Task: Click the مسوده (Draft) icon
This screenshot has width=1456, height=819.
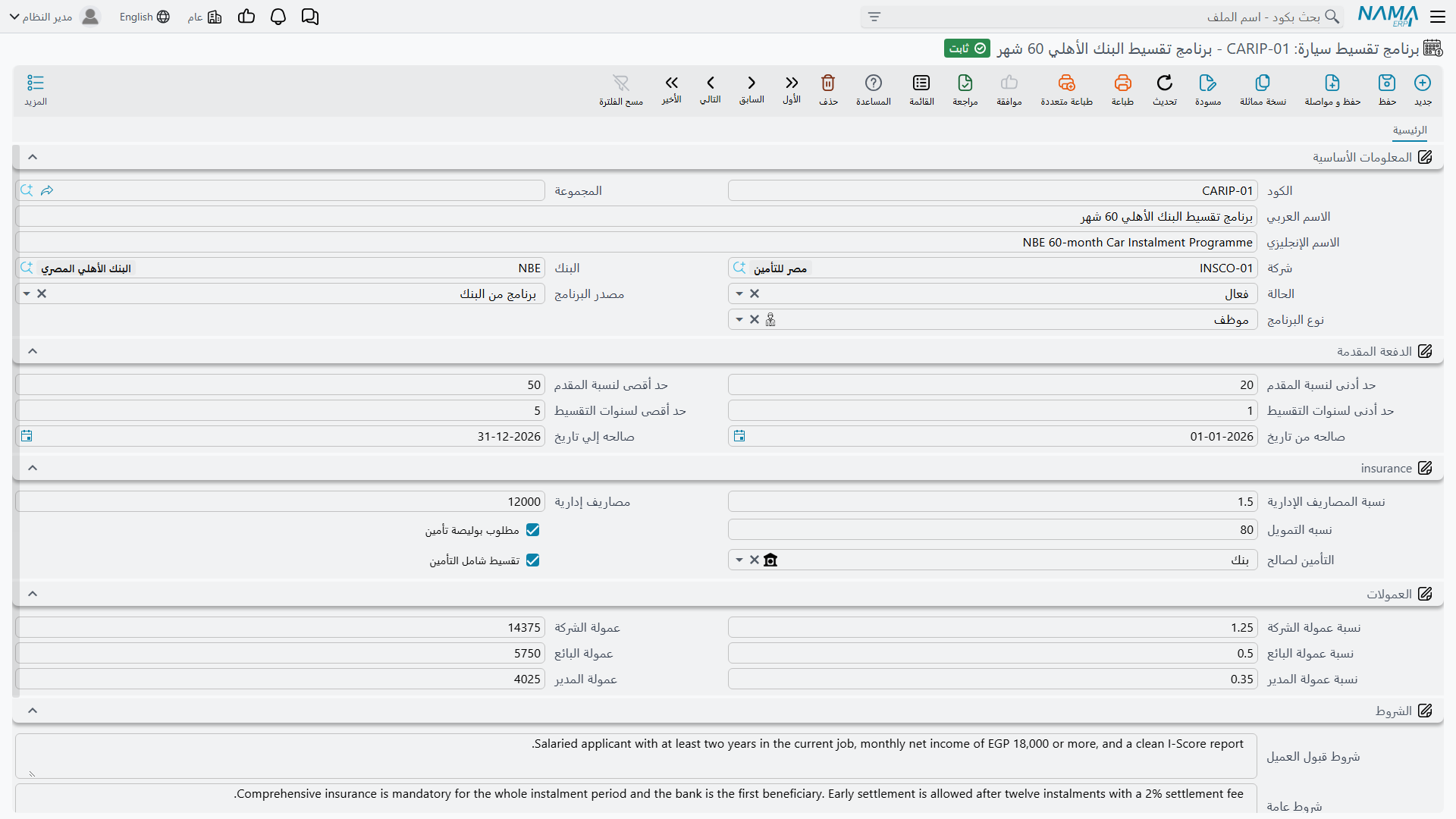Action: pos(1208,83)
